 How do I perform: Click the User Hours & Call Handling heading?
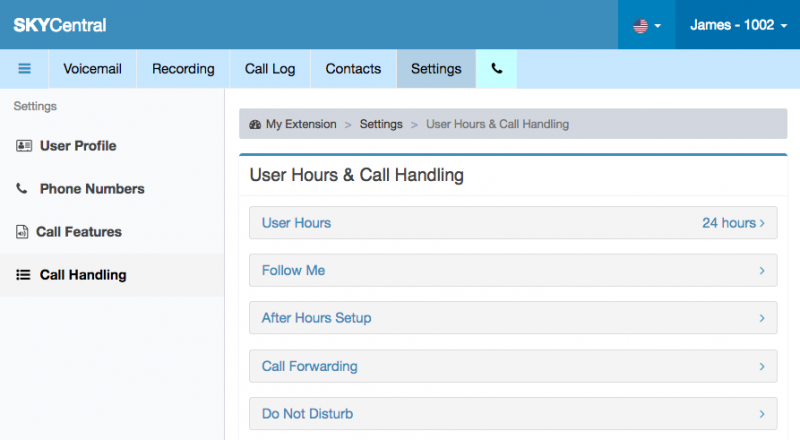[357, 175]
